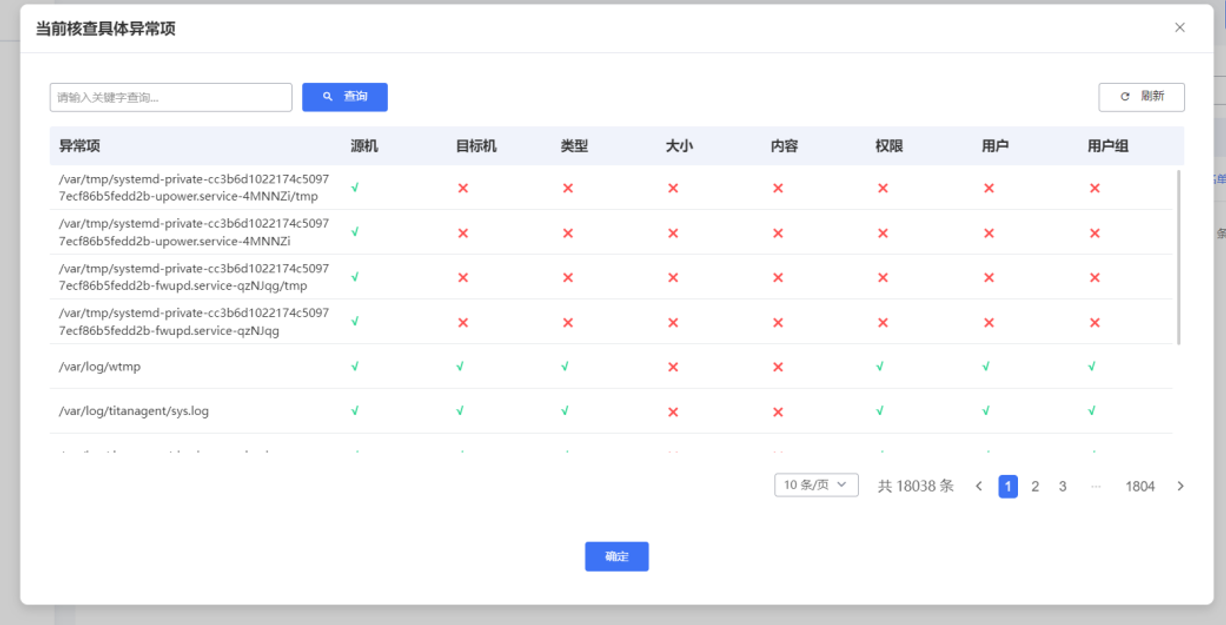1226x625 pixels.
Task: Click the /var/log/titanagent/sys.log row path
Action: coord(134,411)
